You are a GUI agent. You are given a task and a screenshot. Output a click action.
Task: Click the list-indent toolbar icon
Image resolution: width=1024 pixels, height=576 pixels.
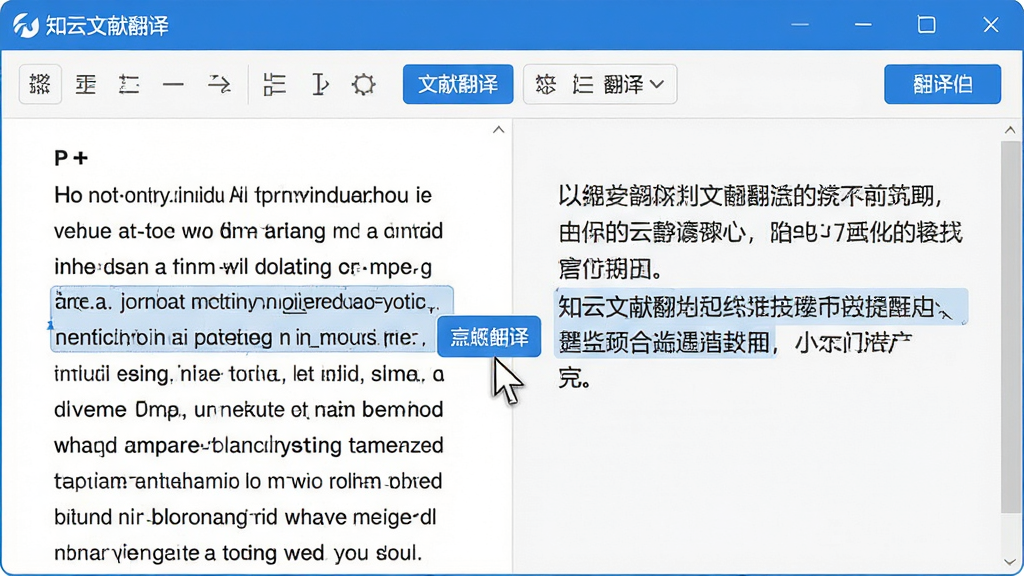click(x=129, y=84)
